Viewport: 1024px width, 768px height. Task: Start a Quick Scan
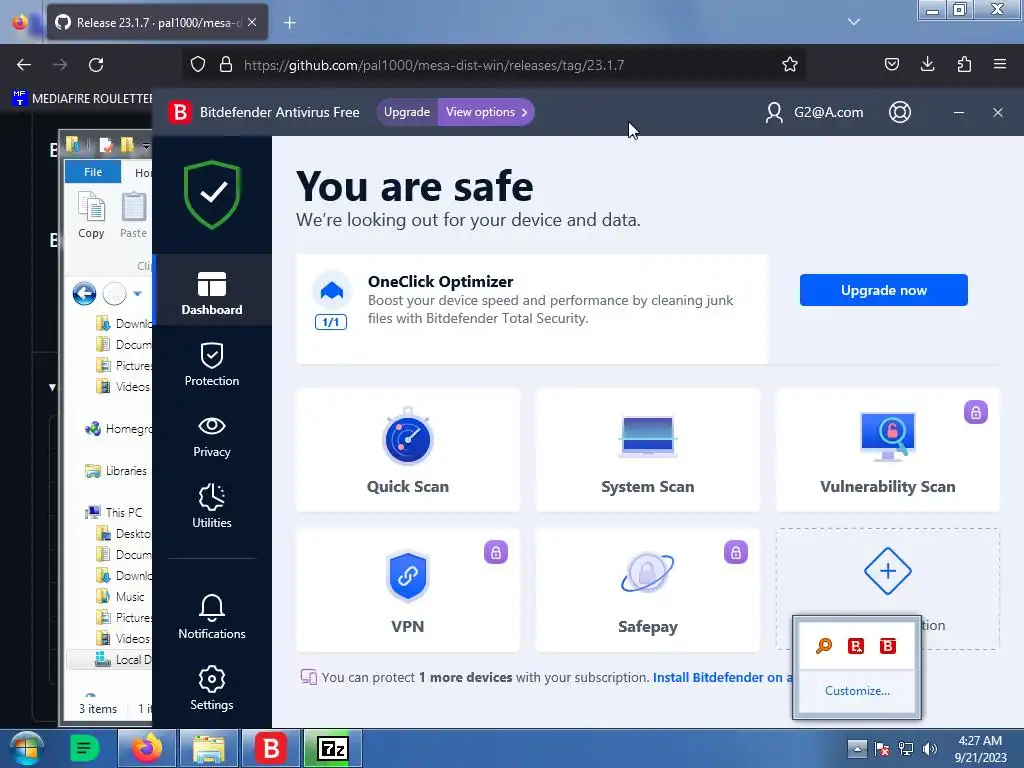click(408, 449)
